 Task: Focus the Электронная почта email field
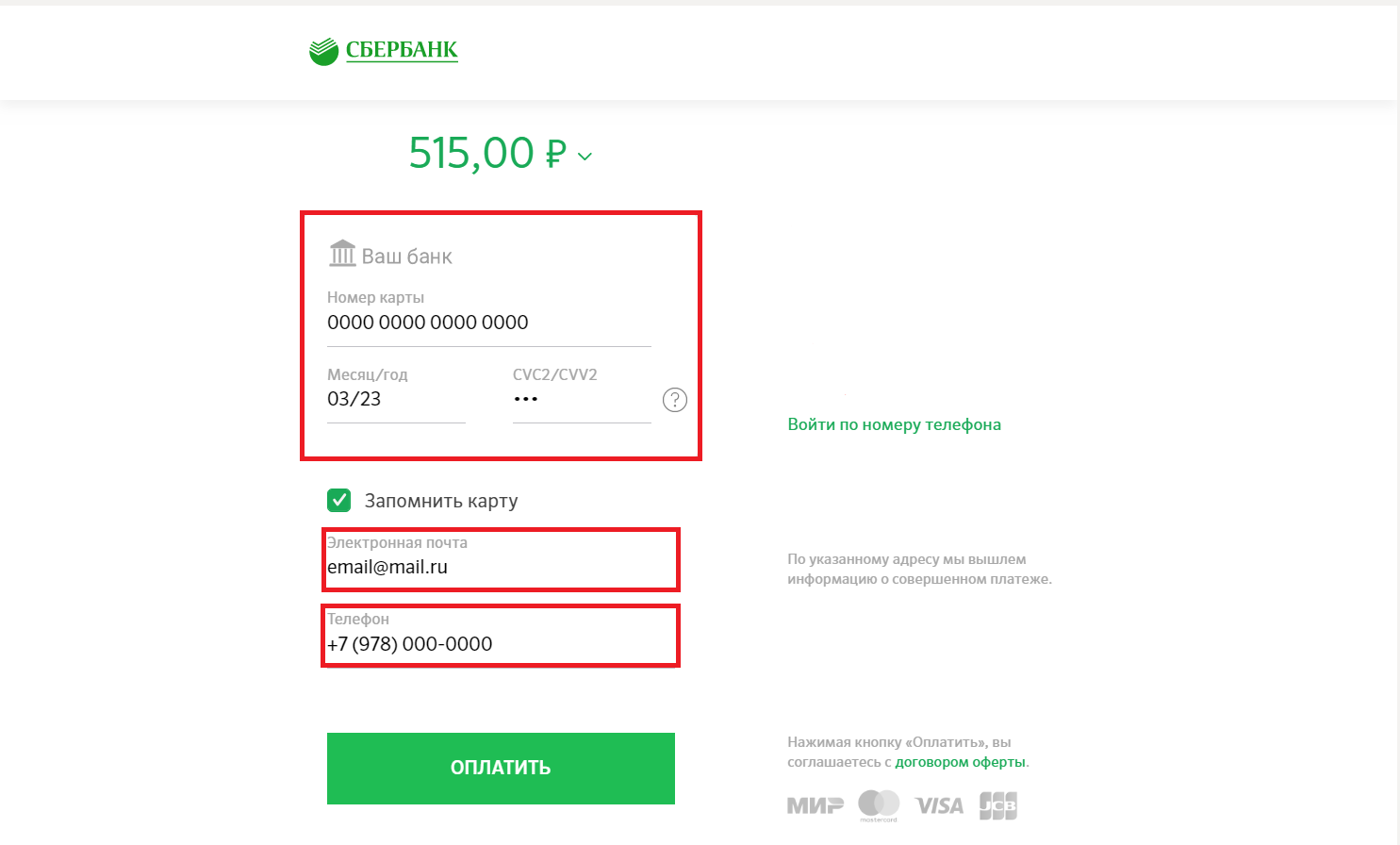tap(501, 560)
